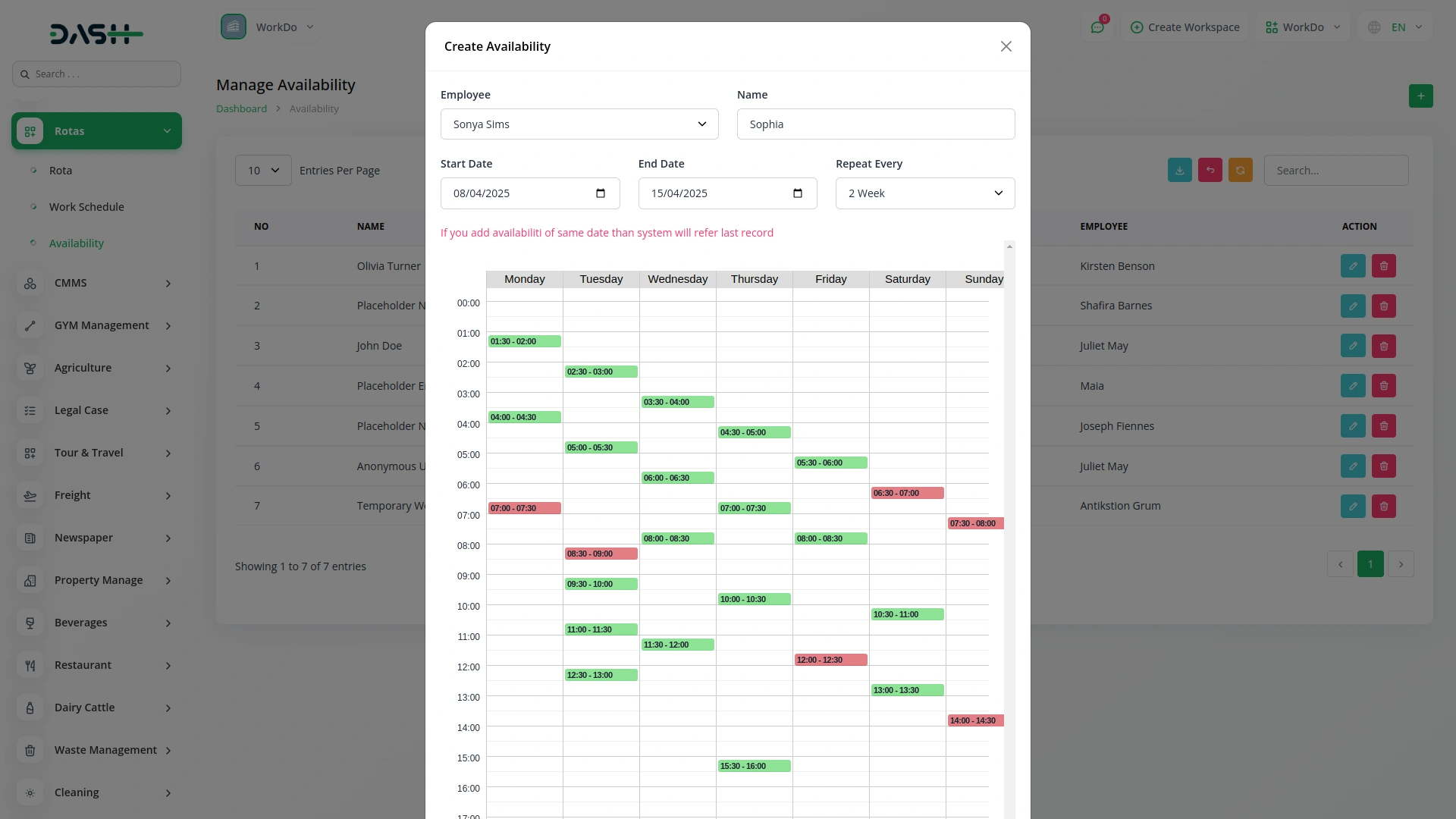Open the chat messages icon
The height and width of the screenshot is (819, 1456).
click(1097, 27)
